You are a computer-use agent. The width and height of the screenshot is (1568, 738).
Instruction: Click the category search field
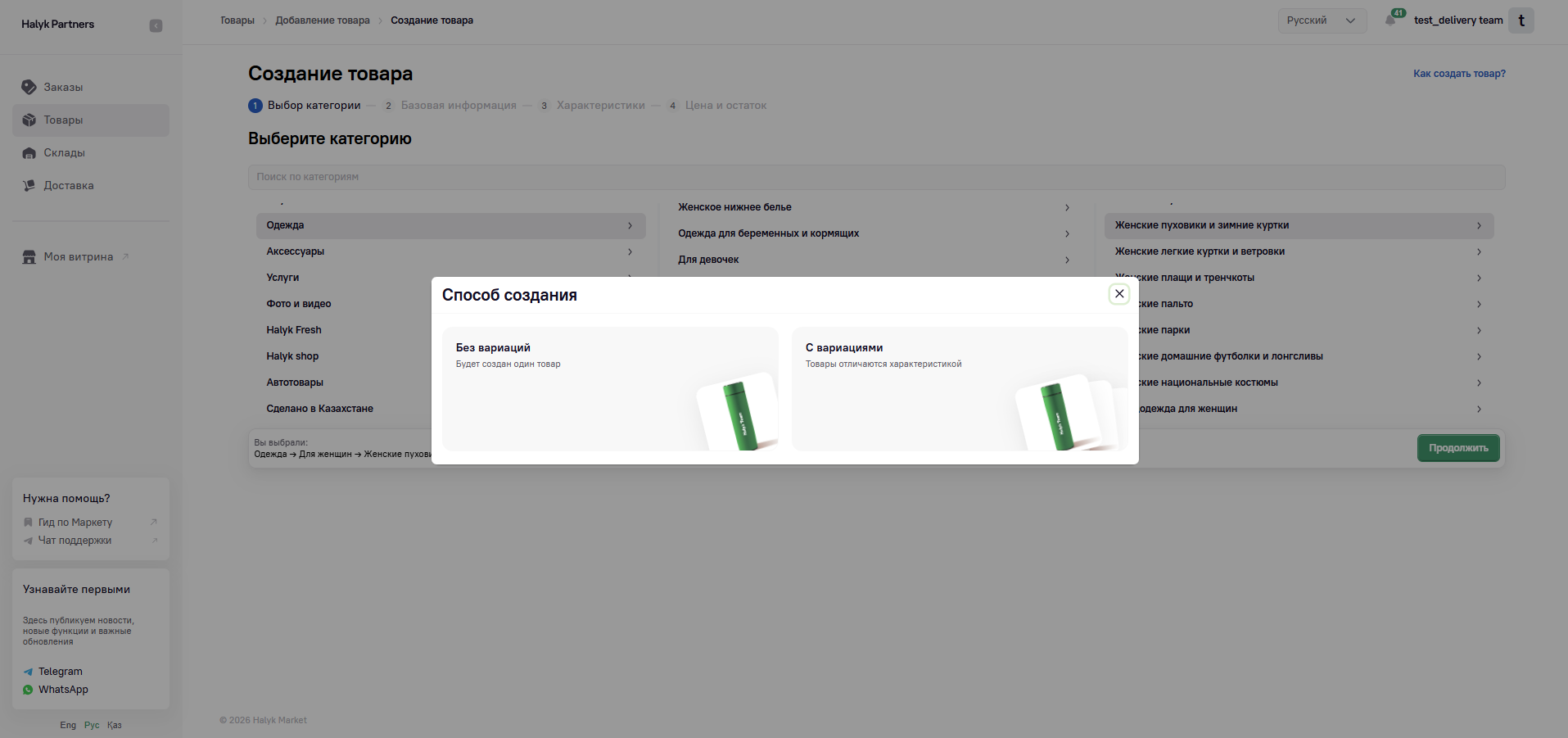(876, 177)
